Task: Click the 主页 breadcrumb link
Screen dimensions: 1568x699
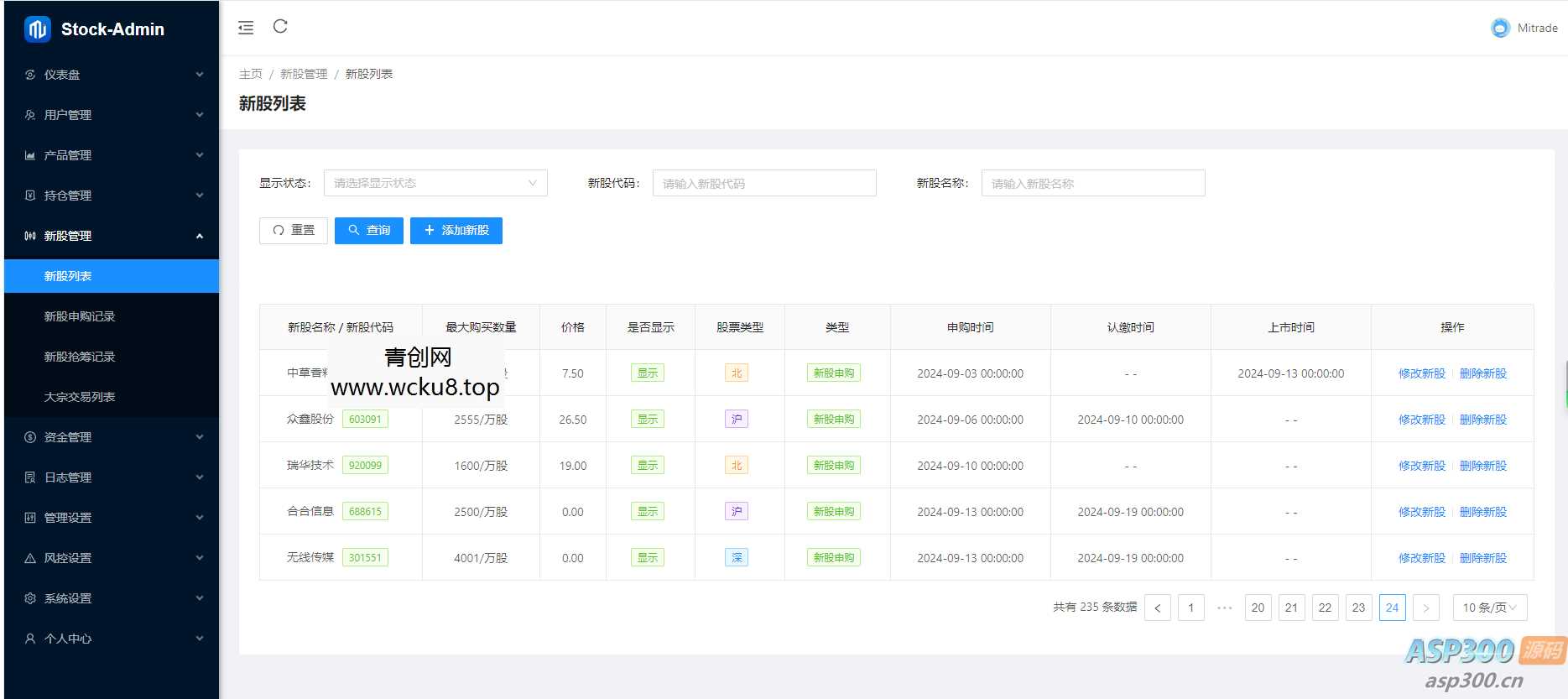Action: [x=251, y=74]
